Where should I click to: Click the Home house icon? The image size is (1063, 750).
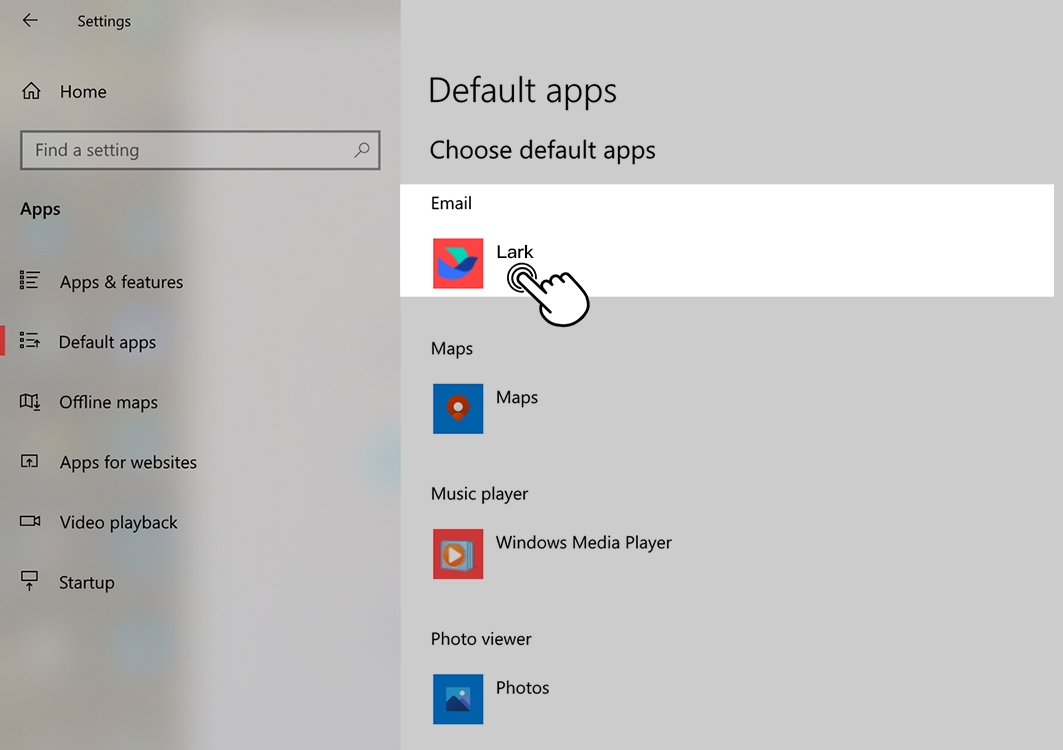point(31,91)
